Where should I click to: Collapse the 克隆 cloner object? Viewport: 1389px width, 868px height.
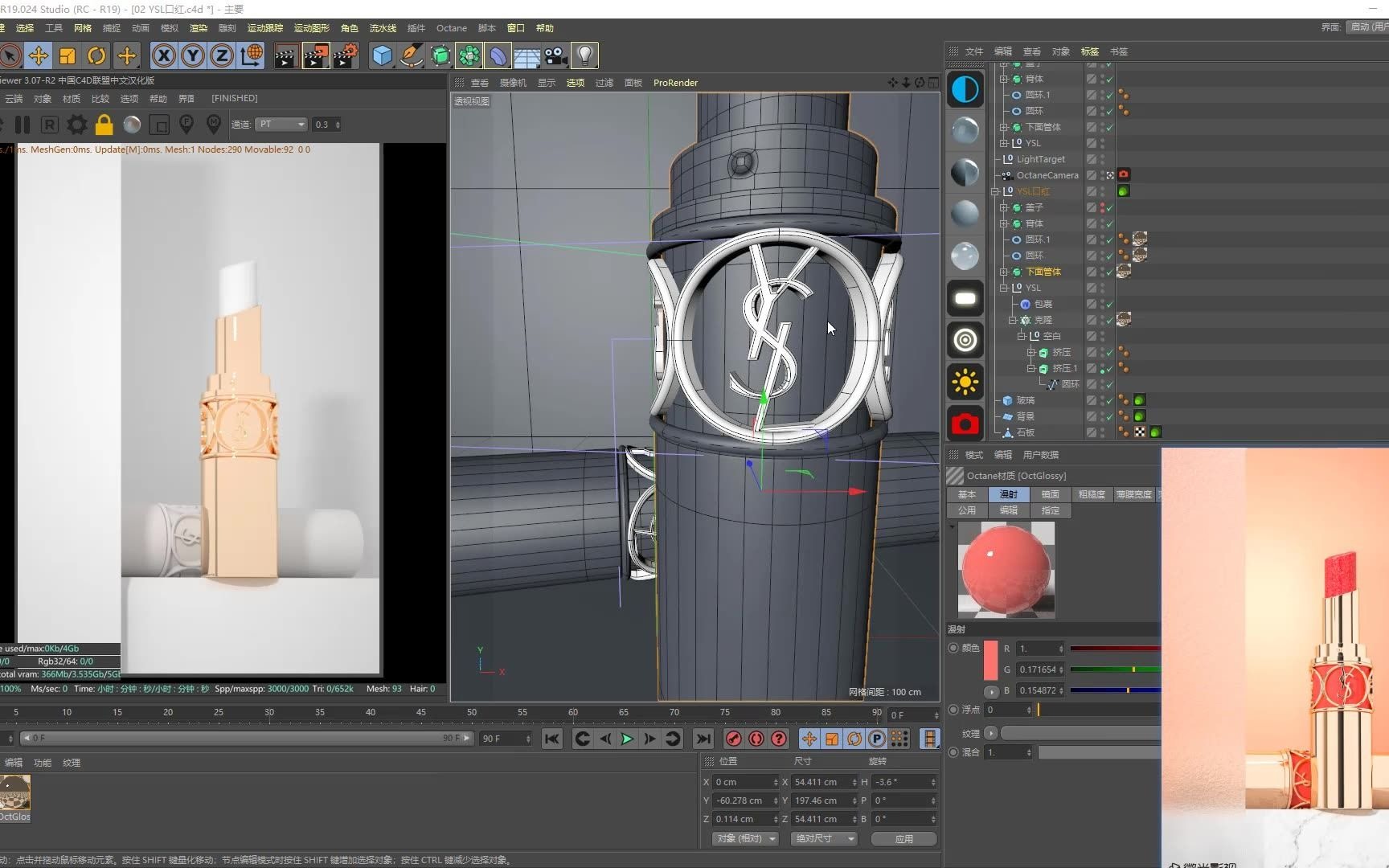click(1013, 320)
